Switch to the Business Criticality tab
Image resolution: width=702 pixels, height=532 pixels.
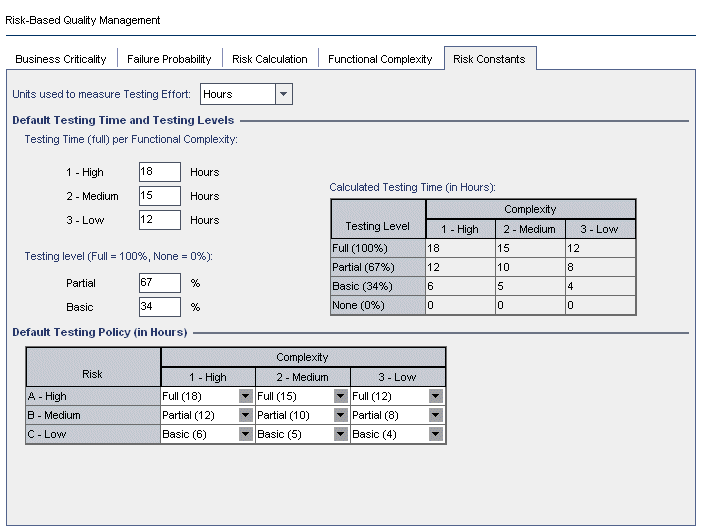61,59
